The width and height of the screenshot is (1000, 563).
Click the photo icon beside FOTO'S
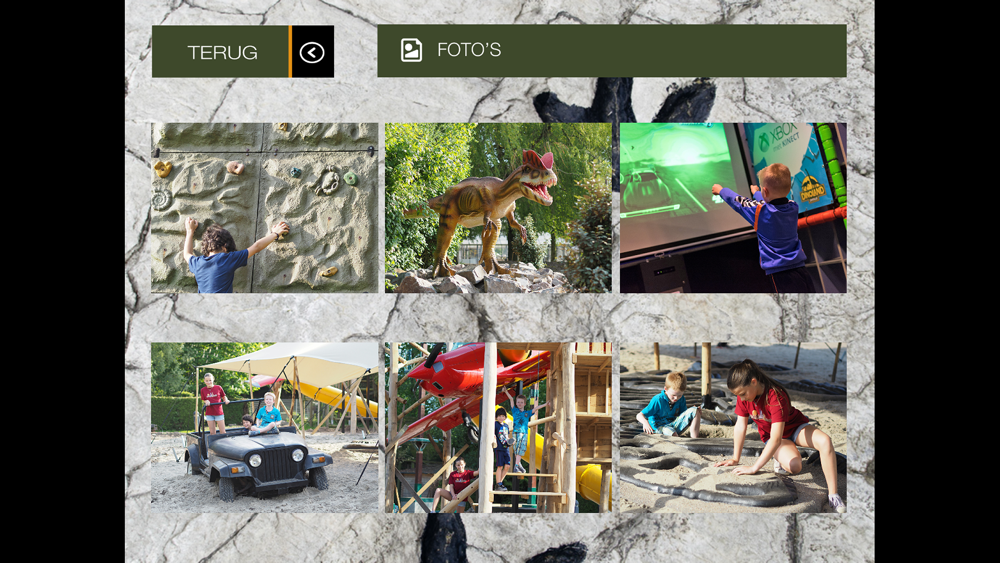[x=411, y=50]
